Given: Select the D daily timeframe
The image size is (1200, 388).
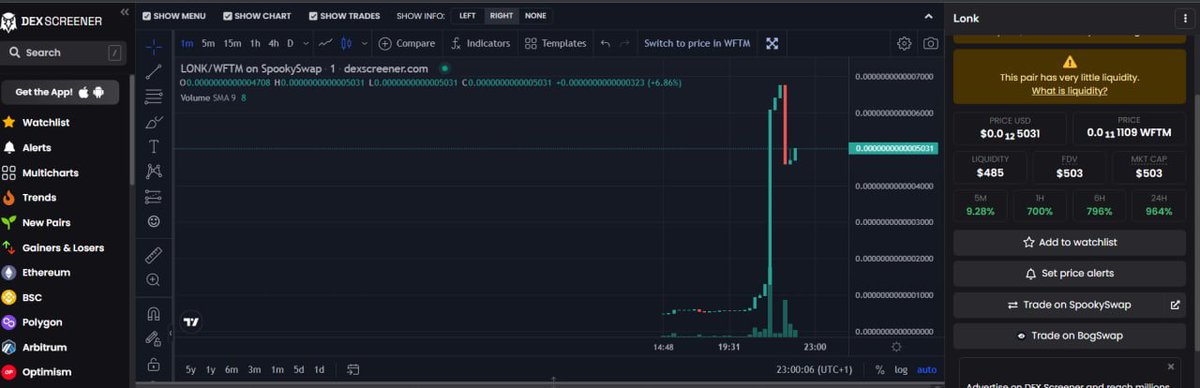Looking at the screenshot, I should click(x=291, y=44).
